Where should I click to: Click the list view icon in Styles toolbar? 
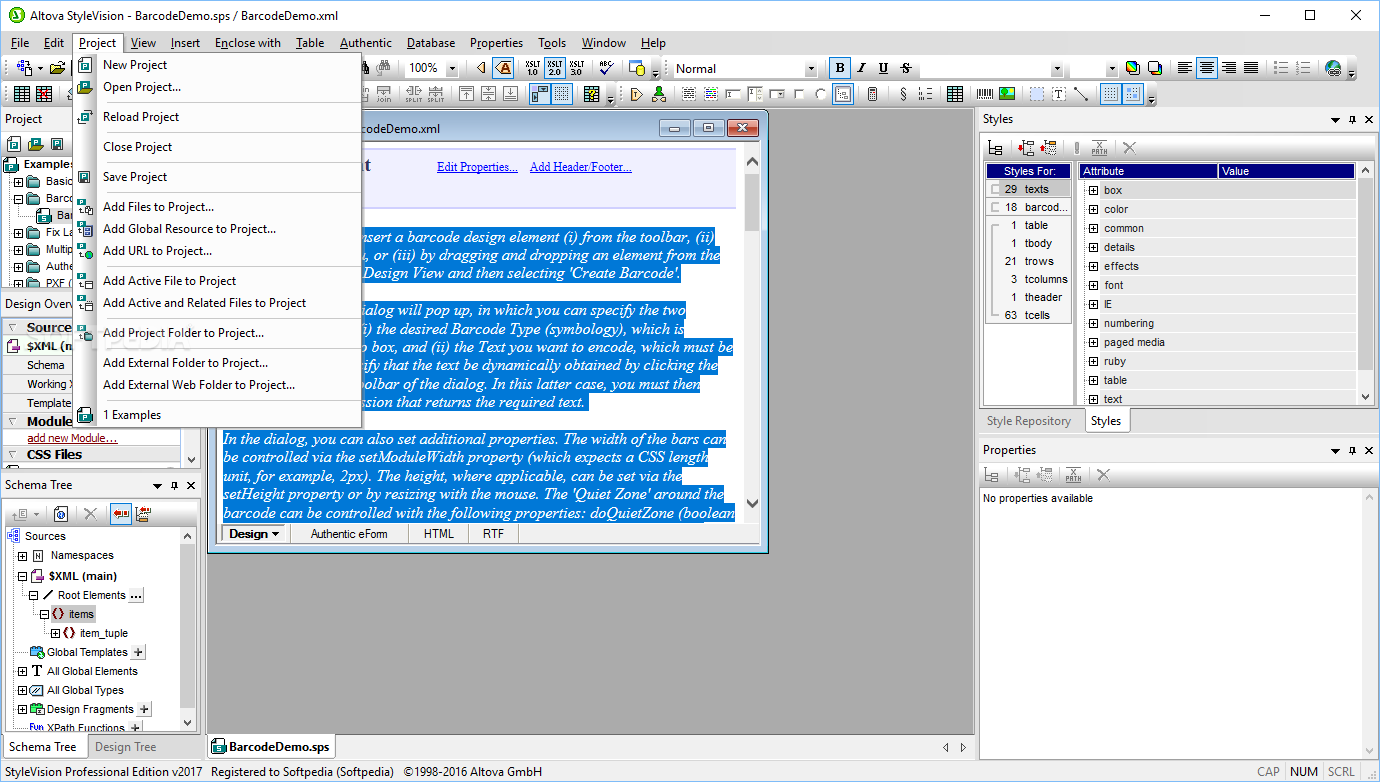click(995, 147)
